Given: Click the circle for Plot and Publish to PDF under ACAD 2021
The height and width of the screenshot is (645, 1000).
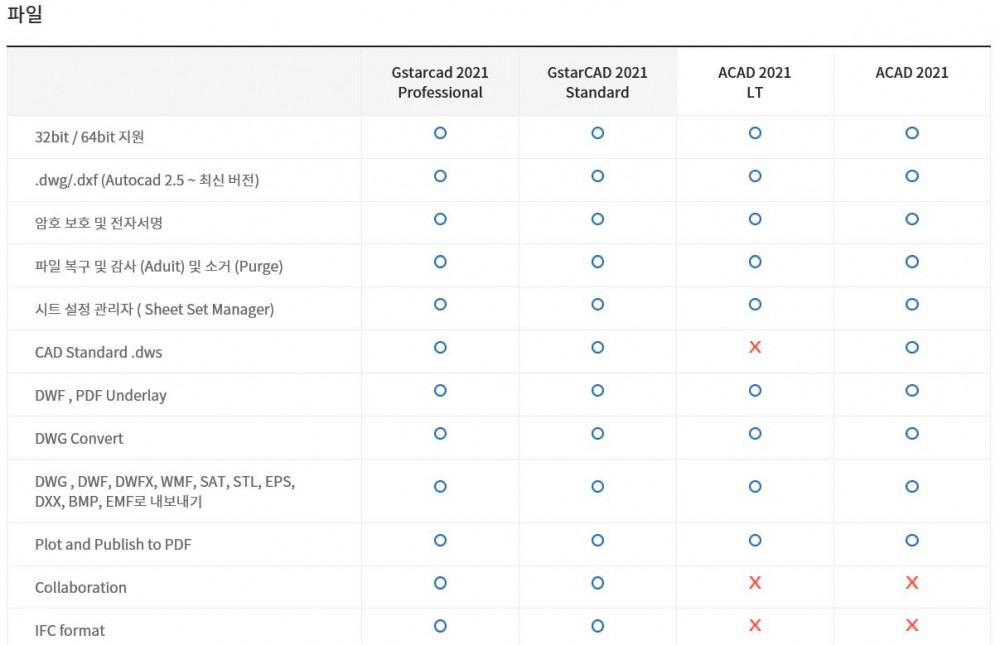Looking at the screenshot, I should point(912,540).
